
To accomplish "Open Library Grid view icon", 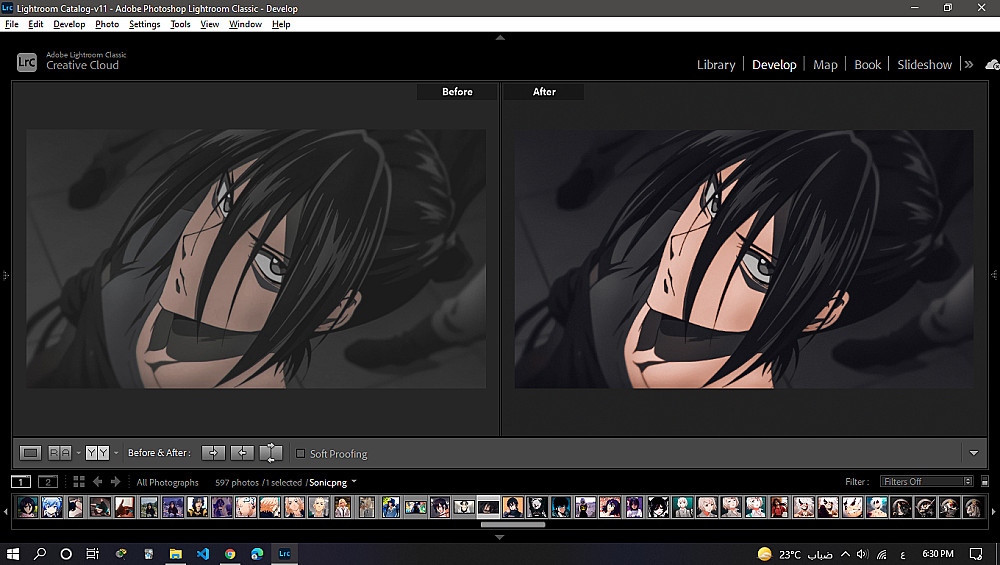I will coord(79,482).
